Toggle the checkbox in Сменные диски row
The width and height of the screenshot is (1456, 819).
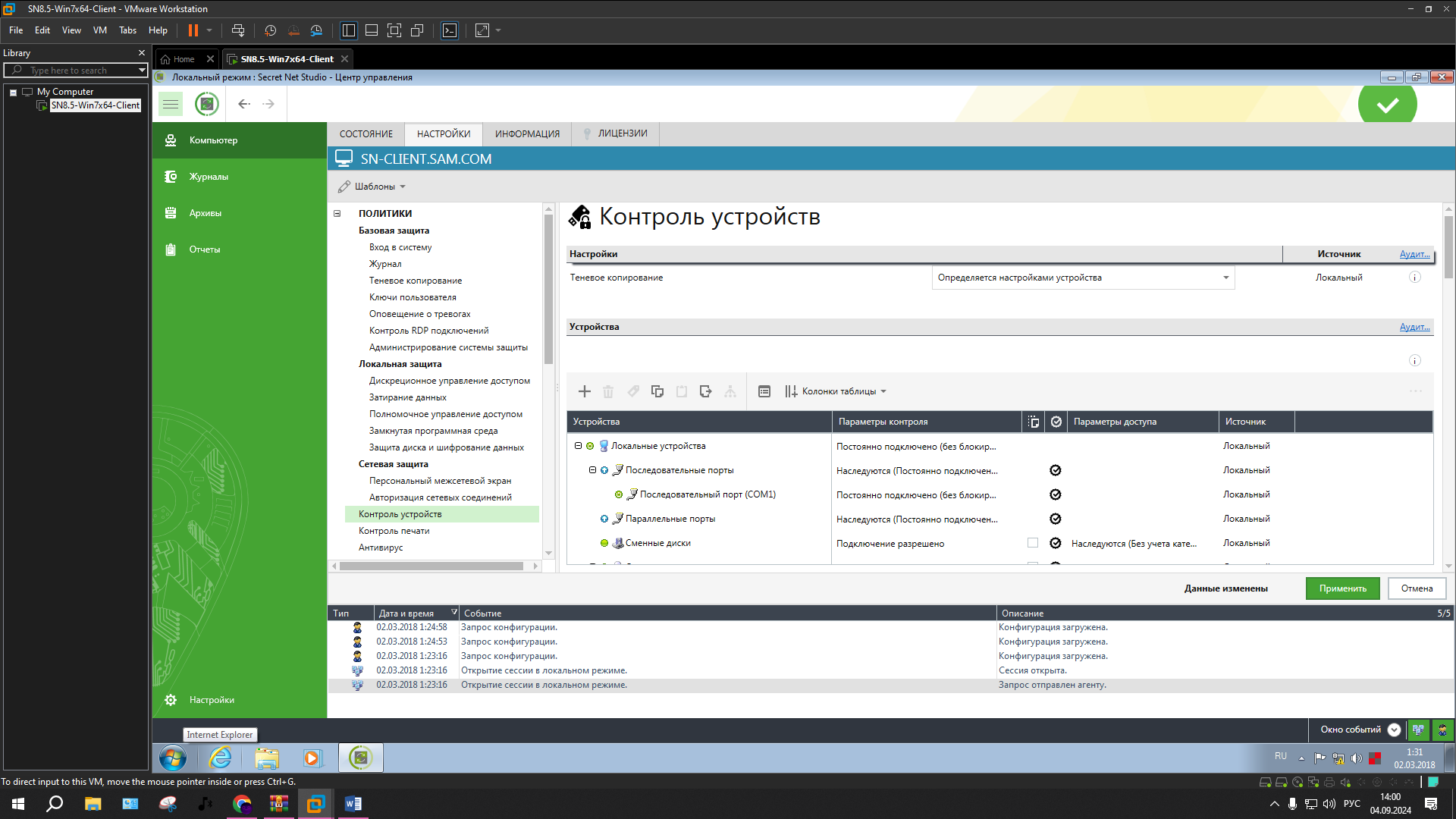[1033, 543]
